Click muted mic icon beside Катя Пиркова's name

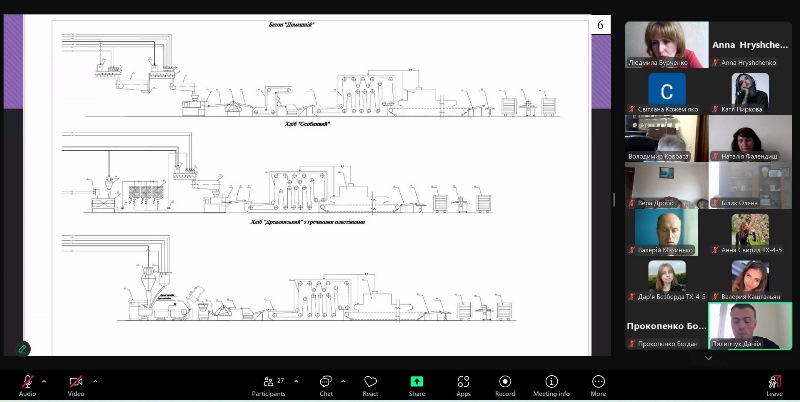coord(716,109)
